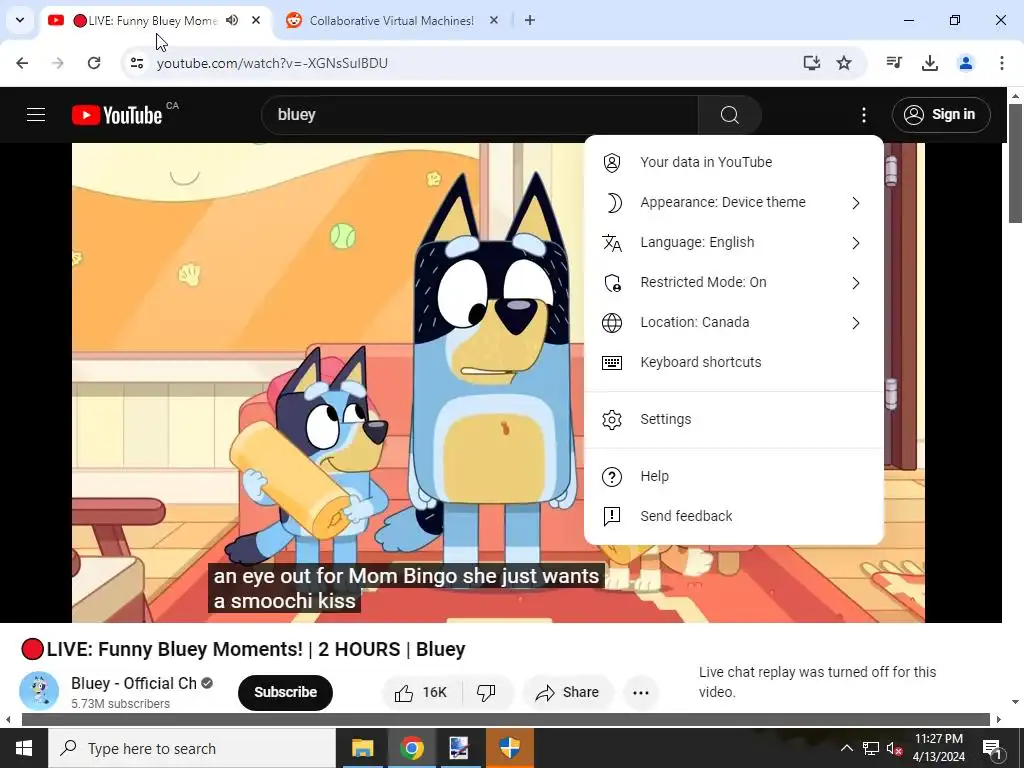Like the video with 16K likes
This screenshot has height=768, width=1024.
pyautogui.click(x=421, y=692)
